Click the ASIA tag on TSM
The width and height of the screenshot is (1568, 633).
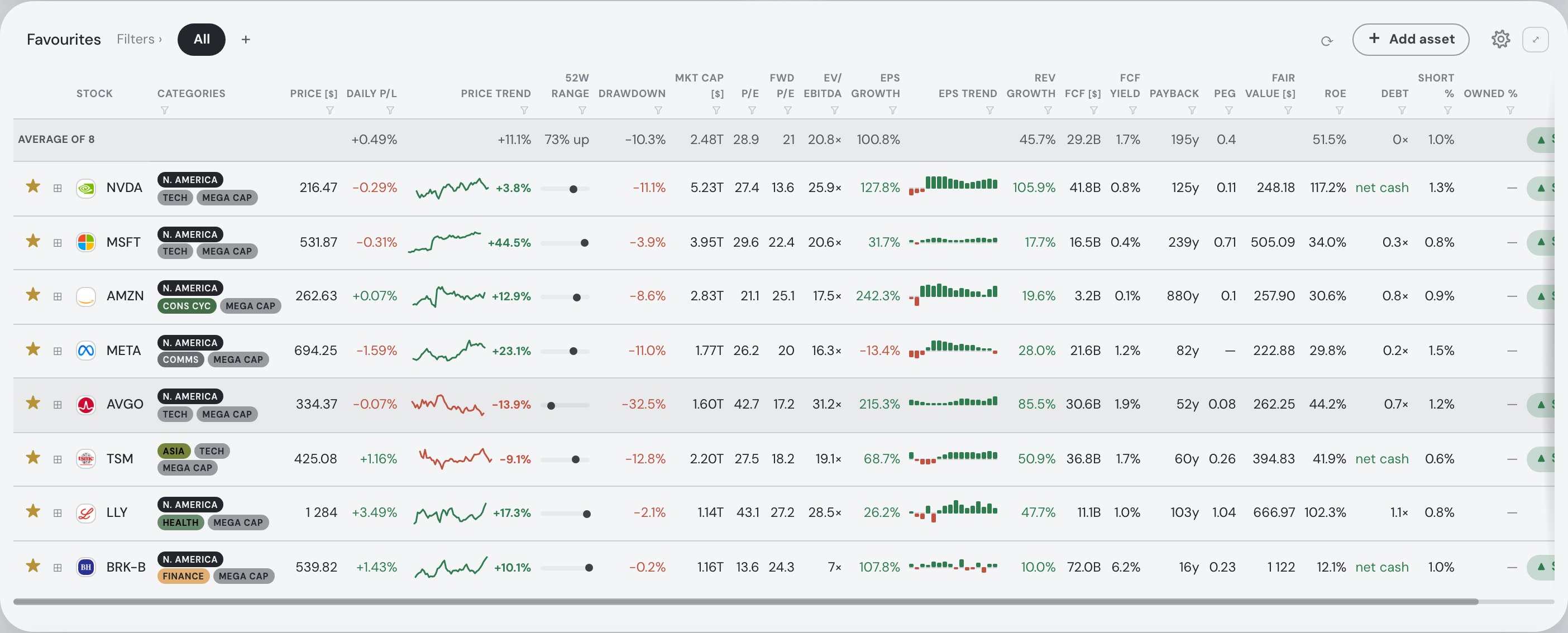coord(173,451)
